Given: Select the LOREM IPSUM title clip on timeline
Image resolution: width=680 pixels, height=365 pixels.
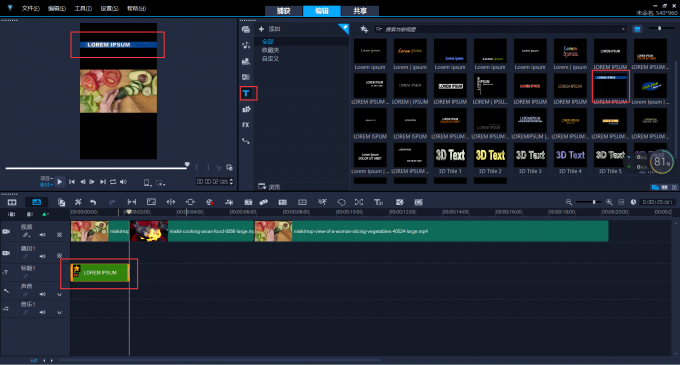Looking at the screenshot, I should 100,273.
